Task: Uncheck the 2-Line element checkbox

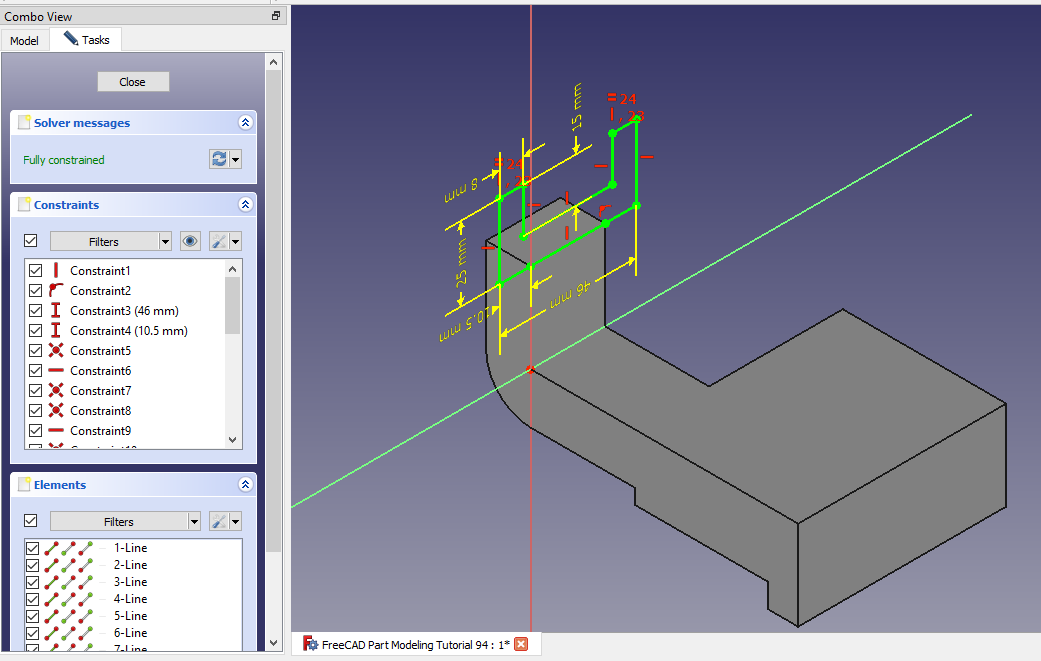Action: tap(32, 565)
